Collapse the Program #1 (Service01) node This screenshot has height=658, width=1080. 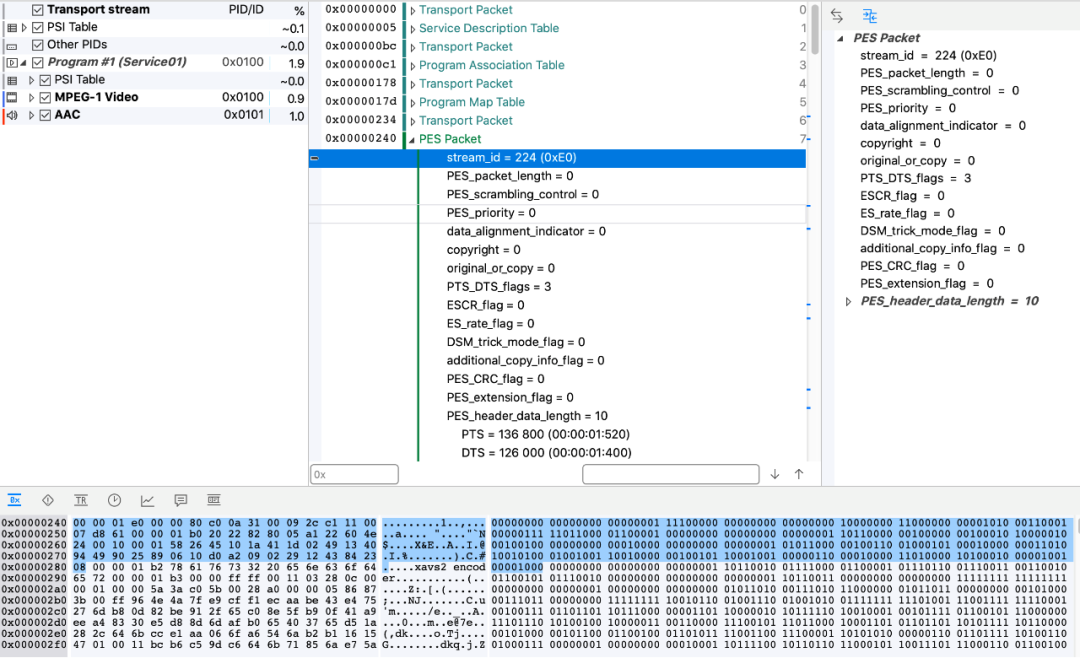pyautogui.click(x=23, y=63)
